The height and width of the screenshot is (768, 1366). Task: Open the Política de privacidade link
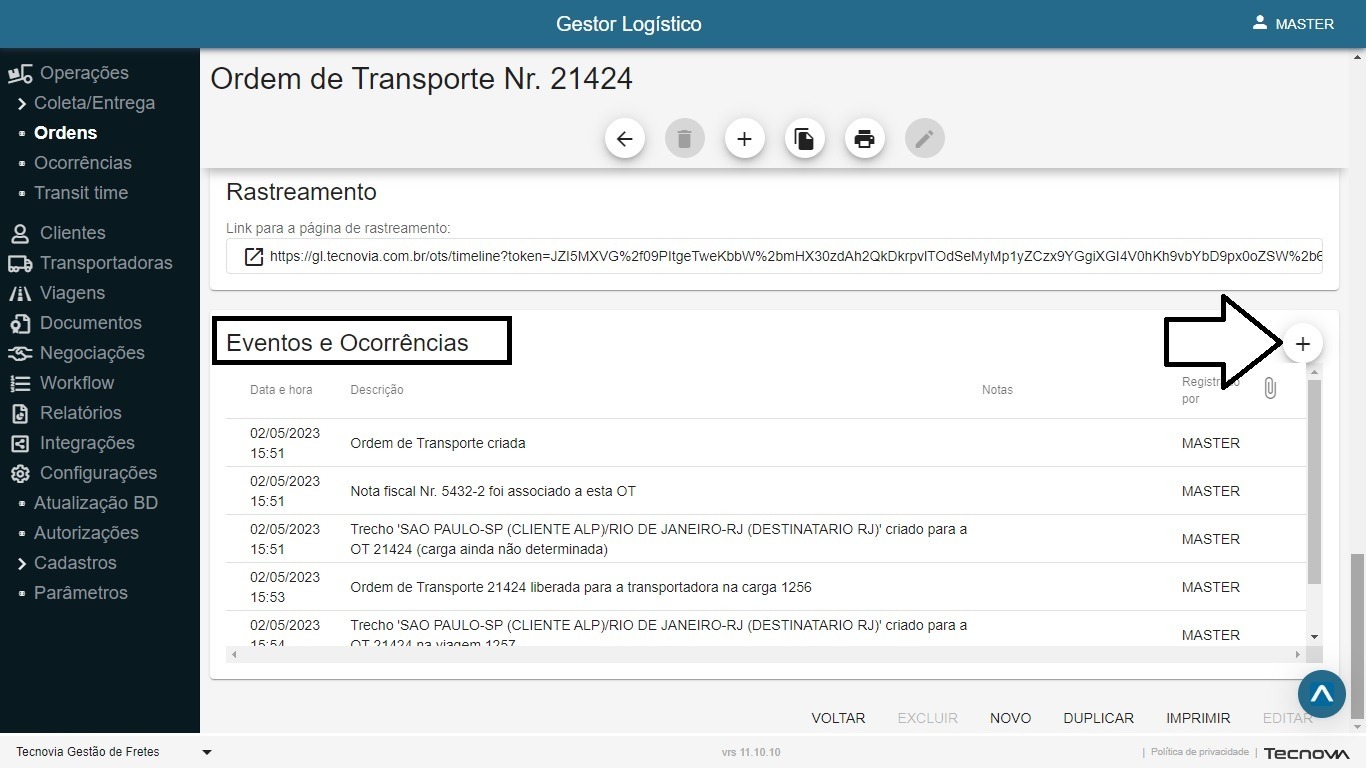pos(1199,752)
